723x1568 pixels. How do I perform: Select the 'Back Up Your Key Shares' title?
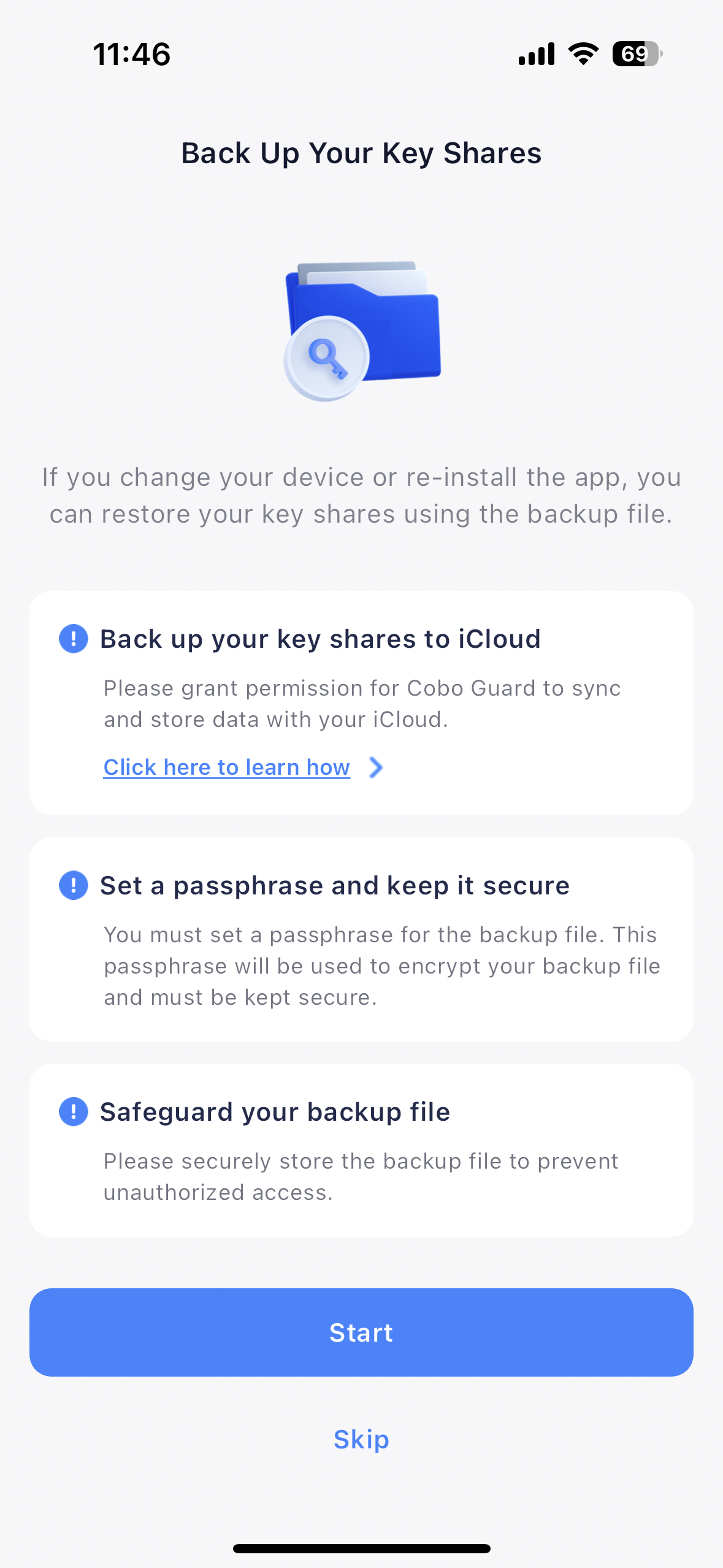click(x=361, y=153)
